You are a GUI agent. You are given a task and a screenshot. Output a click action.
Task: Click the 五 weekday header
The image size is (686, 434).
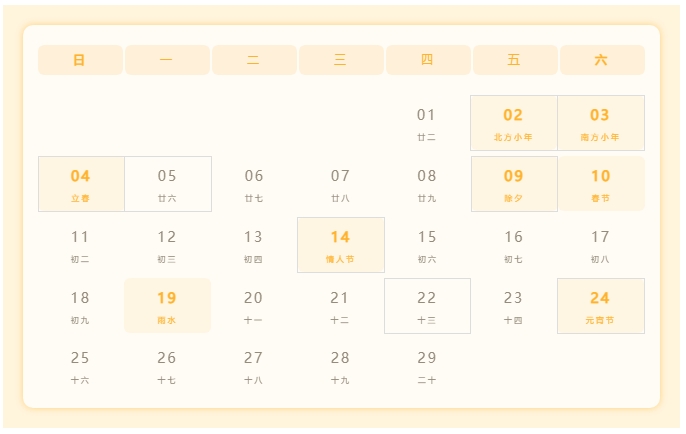click(514, 60)
